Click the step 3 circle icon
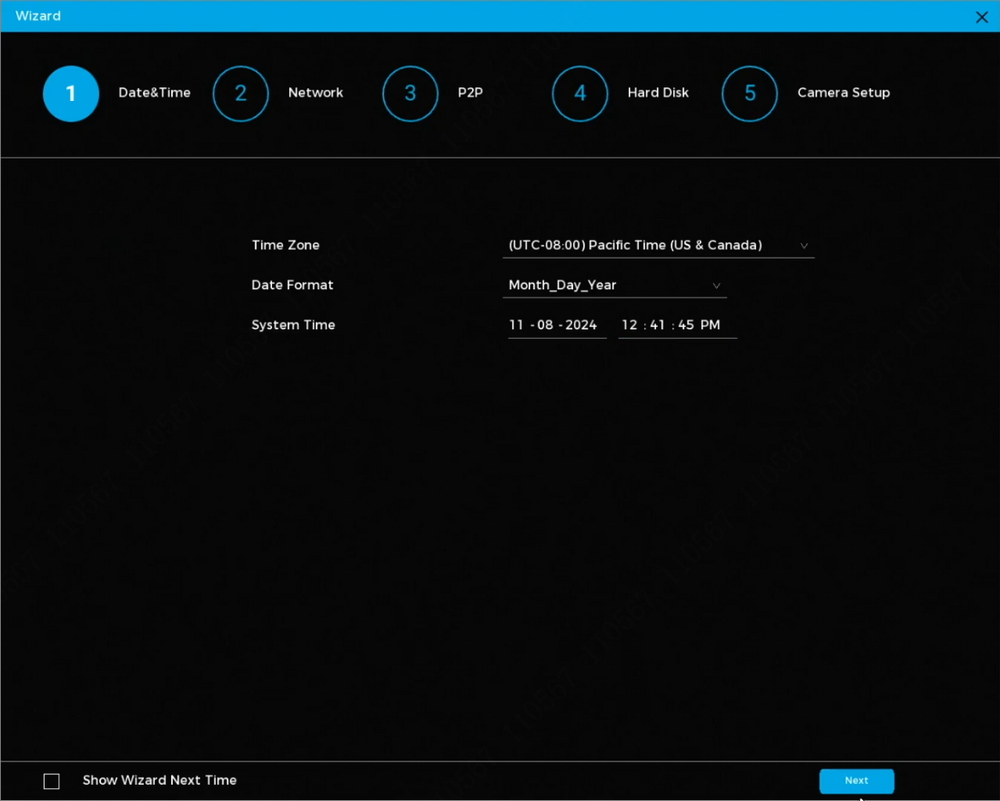Viewport: 1000px width, 801px height. (x=410, y=94)
